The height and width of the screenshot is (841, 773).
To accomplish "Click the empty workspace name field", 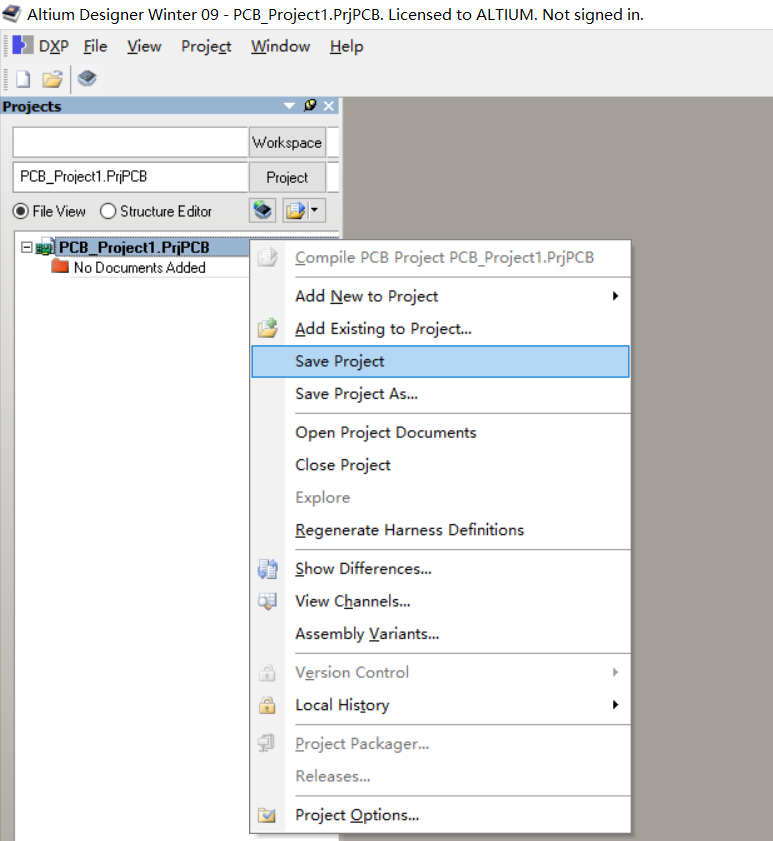I will (x=130, y=143).
